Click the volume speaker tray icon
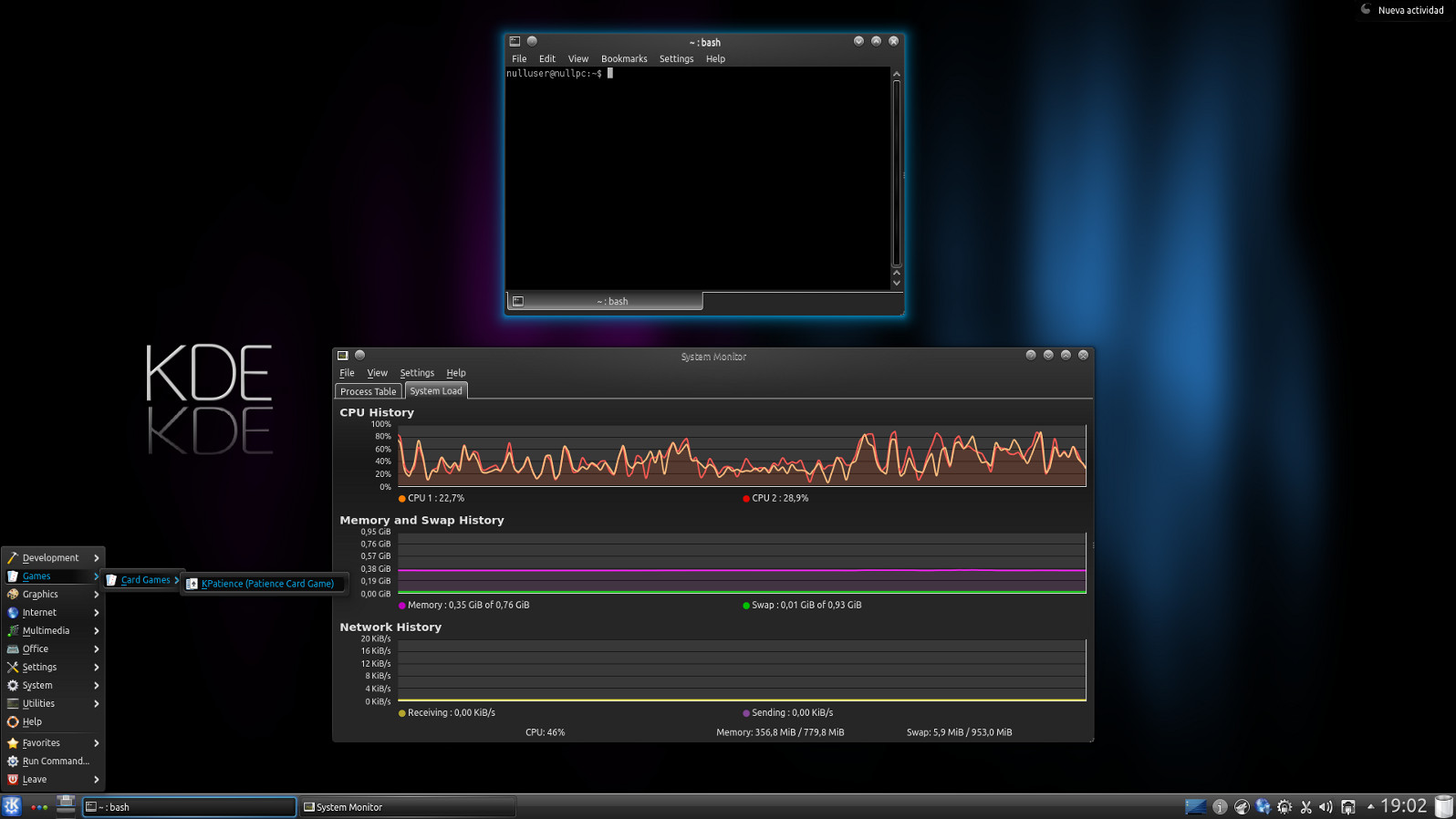 coord(1326,807)
